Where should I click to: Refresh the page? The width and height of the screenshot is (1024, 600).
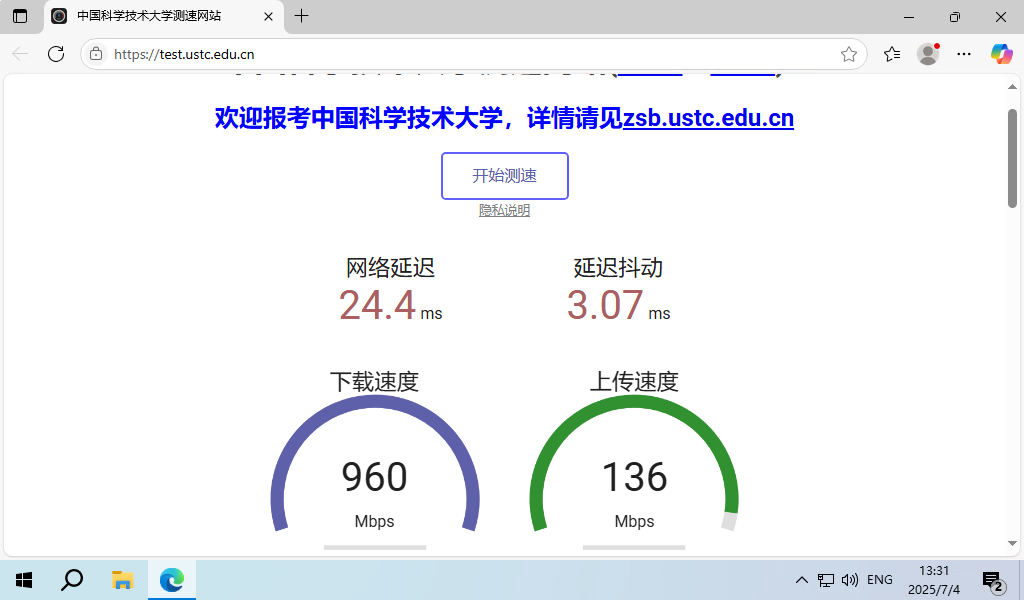pyautogui.click(x=56, y=54)
